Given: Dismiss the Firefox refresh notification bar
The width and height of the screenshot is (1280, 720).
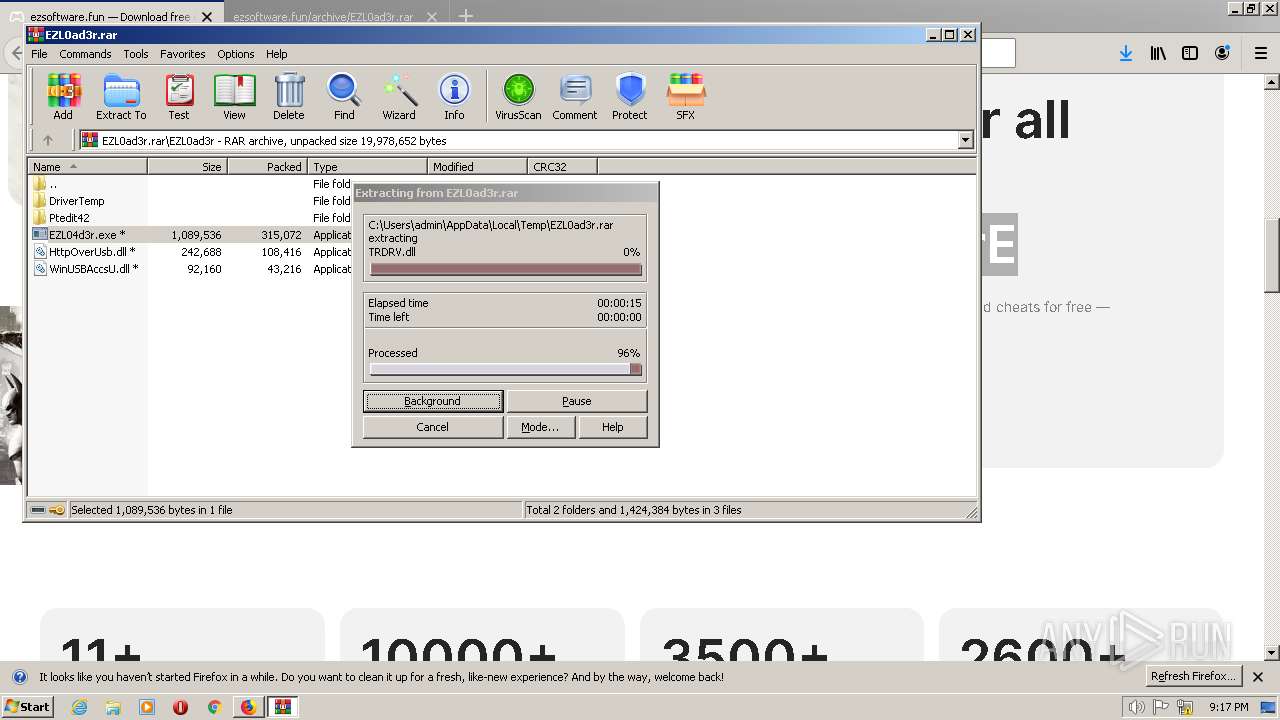Looking at the screenshot, I should pos(1258,677).
